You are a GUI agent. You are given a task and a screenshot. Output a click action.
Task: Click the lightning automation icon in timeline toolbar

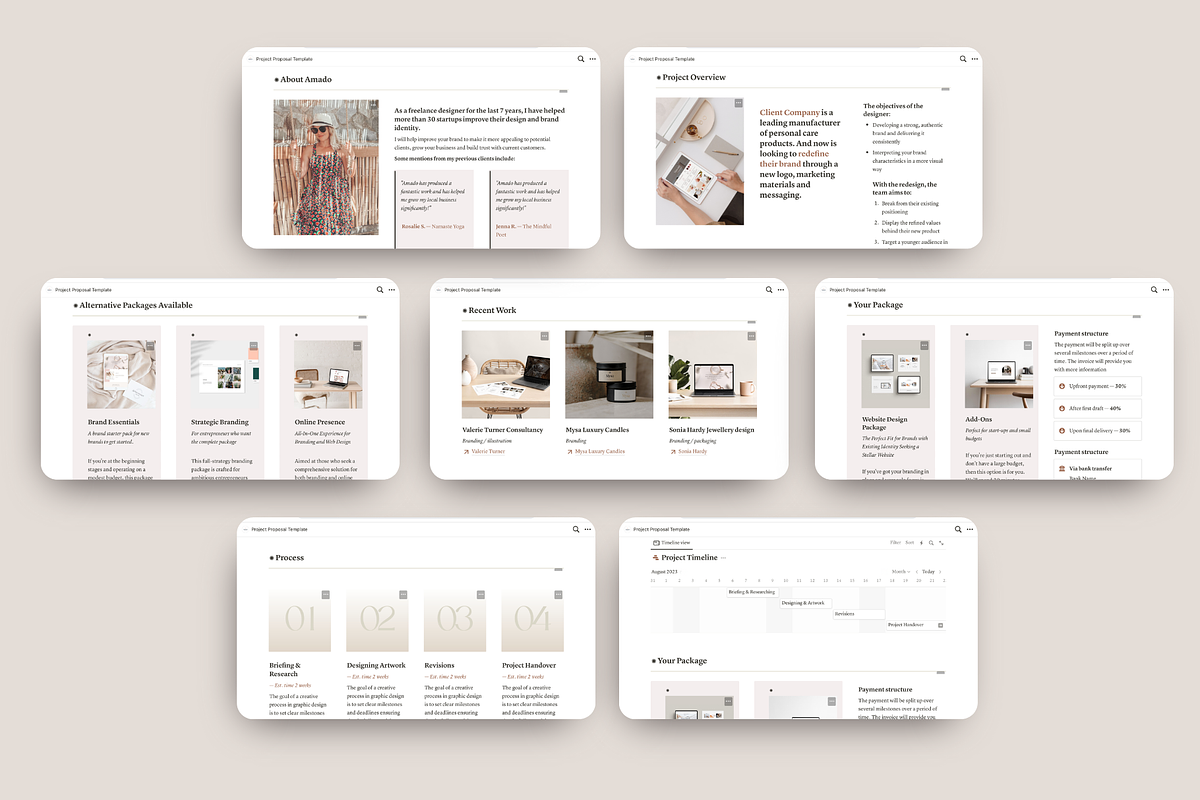click(921, 542)
